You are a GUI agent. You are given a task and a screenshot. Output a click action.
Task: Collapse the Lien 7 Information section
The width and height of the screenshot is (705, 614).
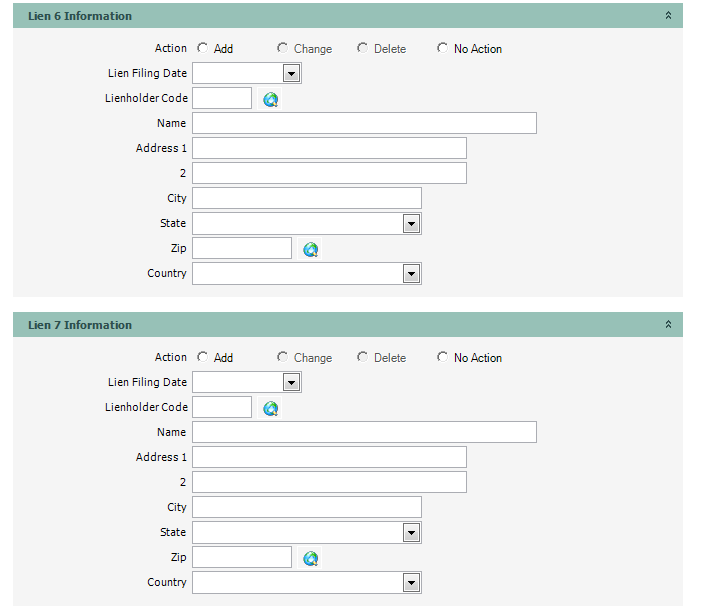coord(668,325)
